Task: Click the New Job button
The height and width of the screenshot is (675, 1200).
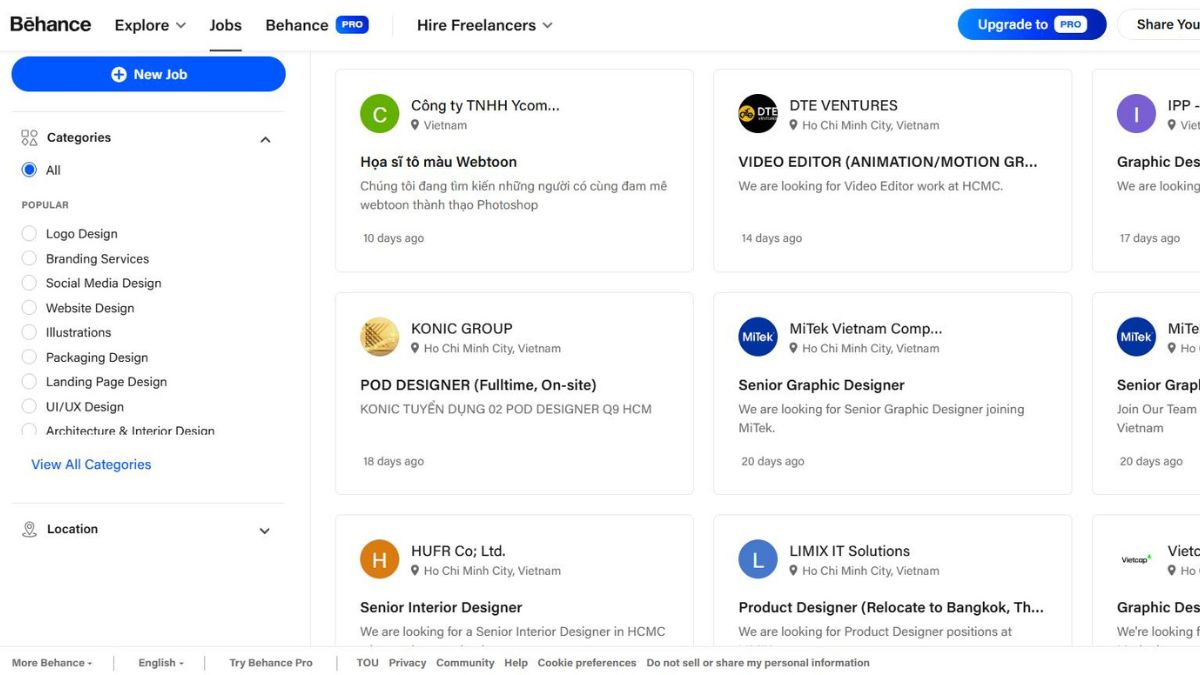Action: (148, 74)
